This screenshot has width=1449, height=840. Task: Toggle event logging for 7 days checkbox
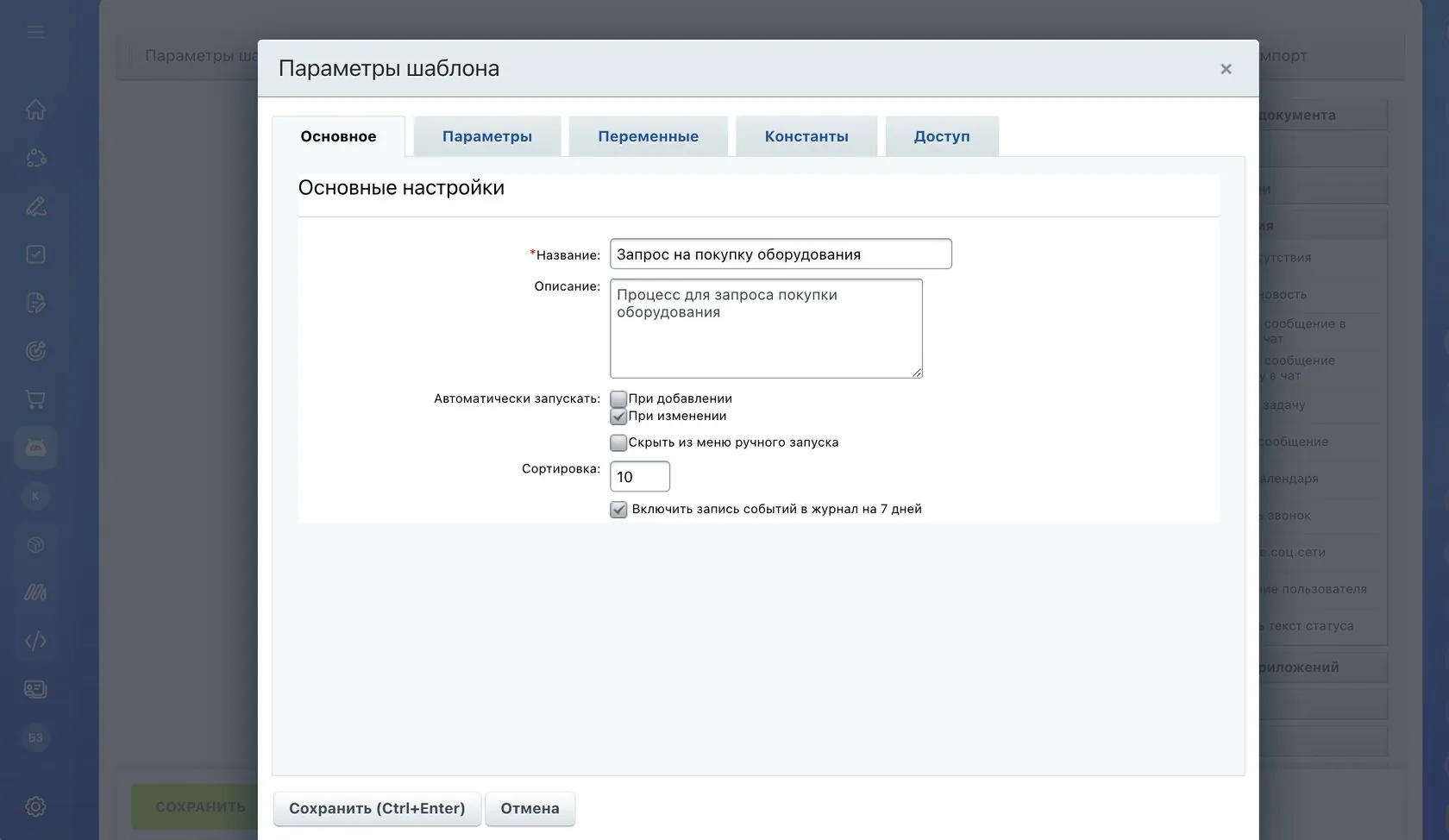pyautogui.click(x=618, y=510)
